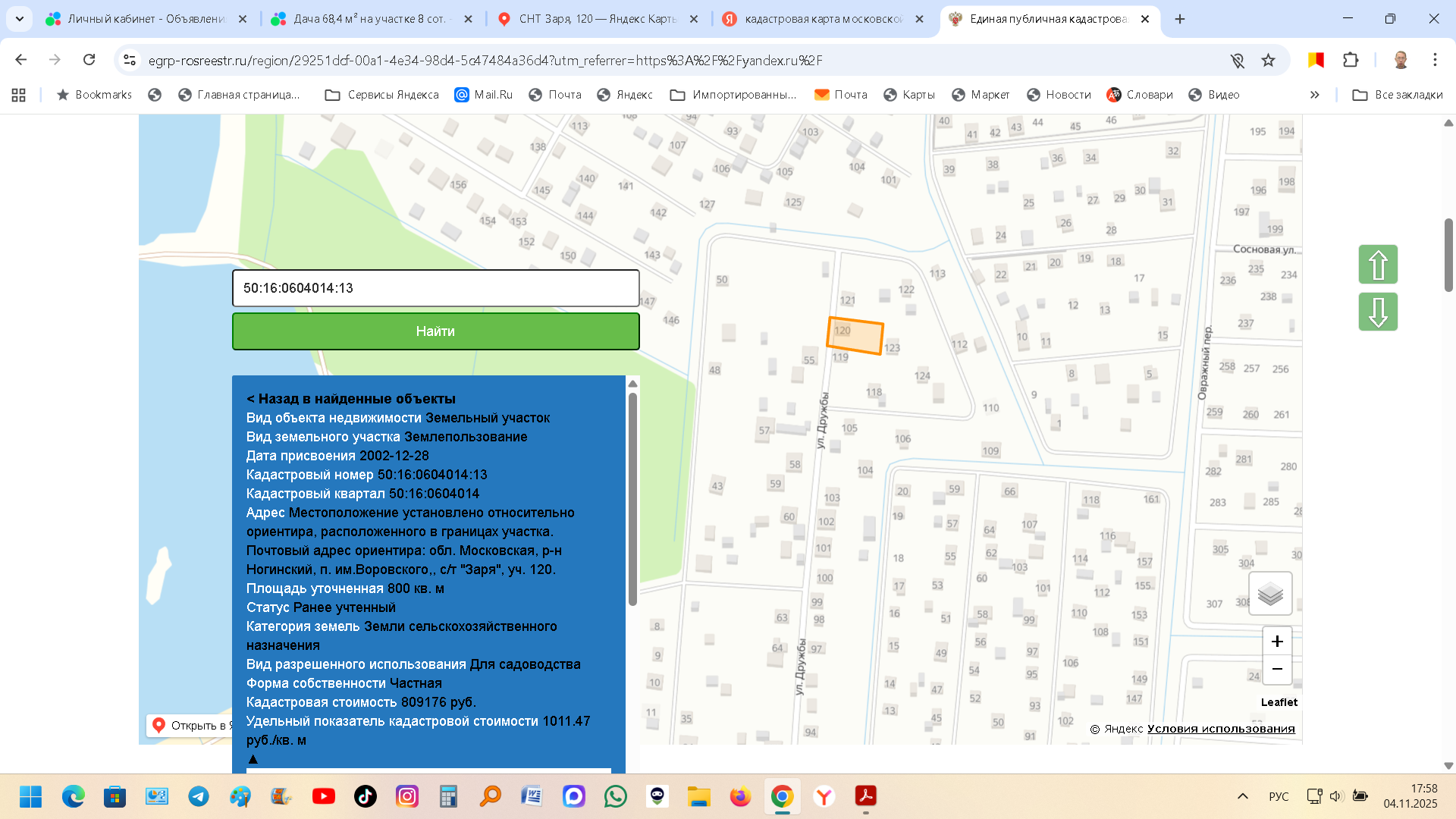This screenshot has width=1456, height=819.
Task: Click the green down arrow button
Action: click(1378, 312)
